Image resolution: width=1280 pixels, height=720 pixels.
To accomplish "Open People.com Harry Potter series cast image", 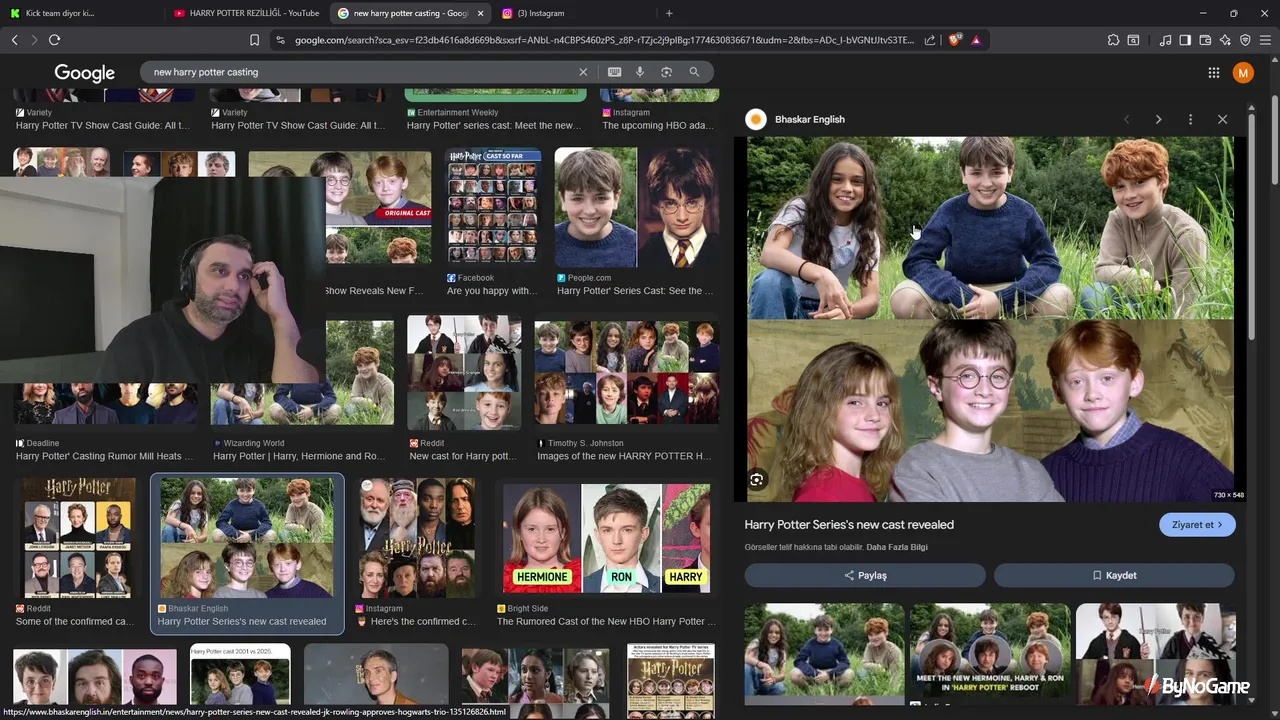I will [x=635, y=207].
